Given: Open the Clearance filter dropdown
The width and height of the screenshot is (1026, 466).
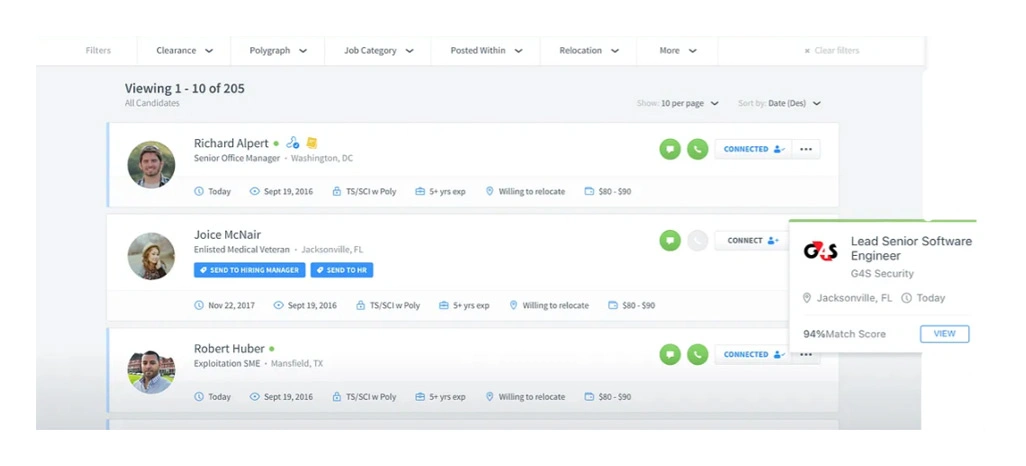Looking at the screenshot, I should (x=184, y=50).
